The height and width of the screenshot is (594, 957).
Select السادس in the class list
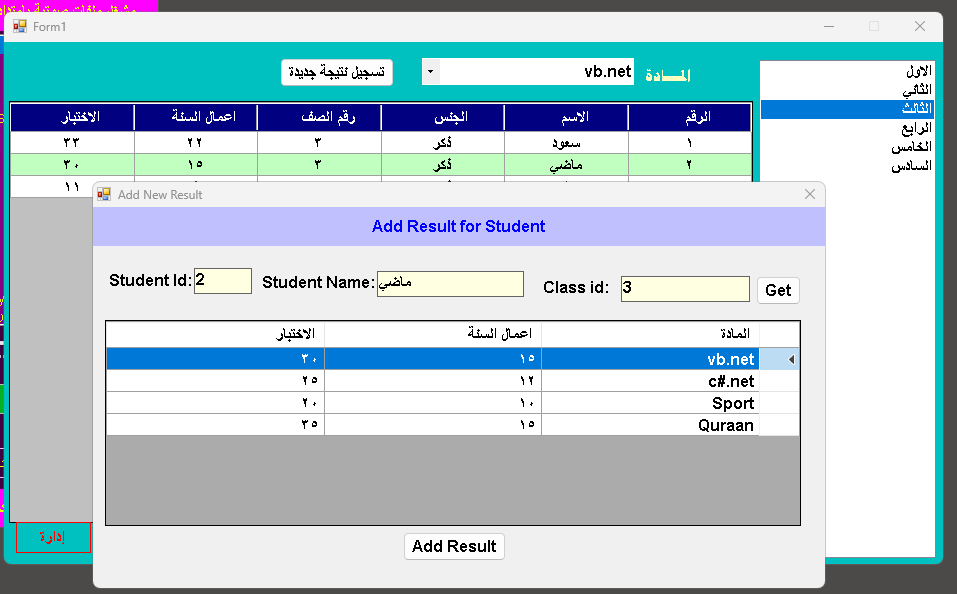[x=847, y=166]
